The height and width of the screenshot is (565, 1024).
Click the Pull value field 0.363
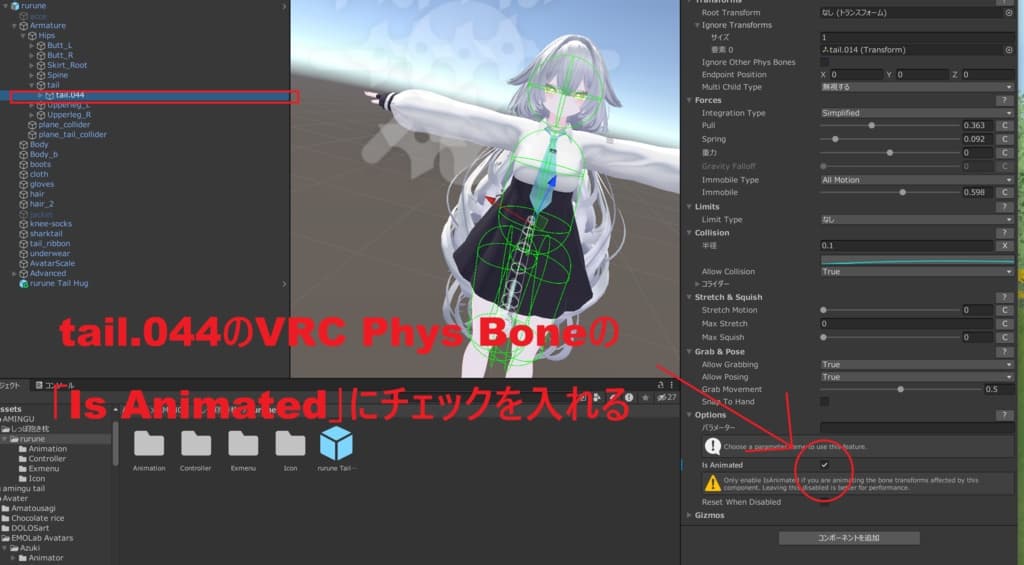coord(978,125)
